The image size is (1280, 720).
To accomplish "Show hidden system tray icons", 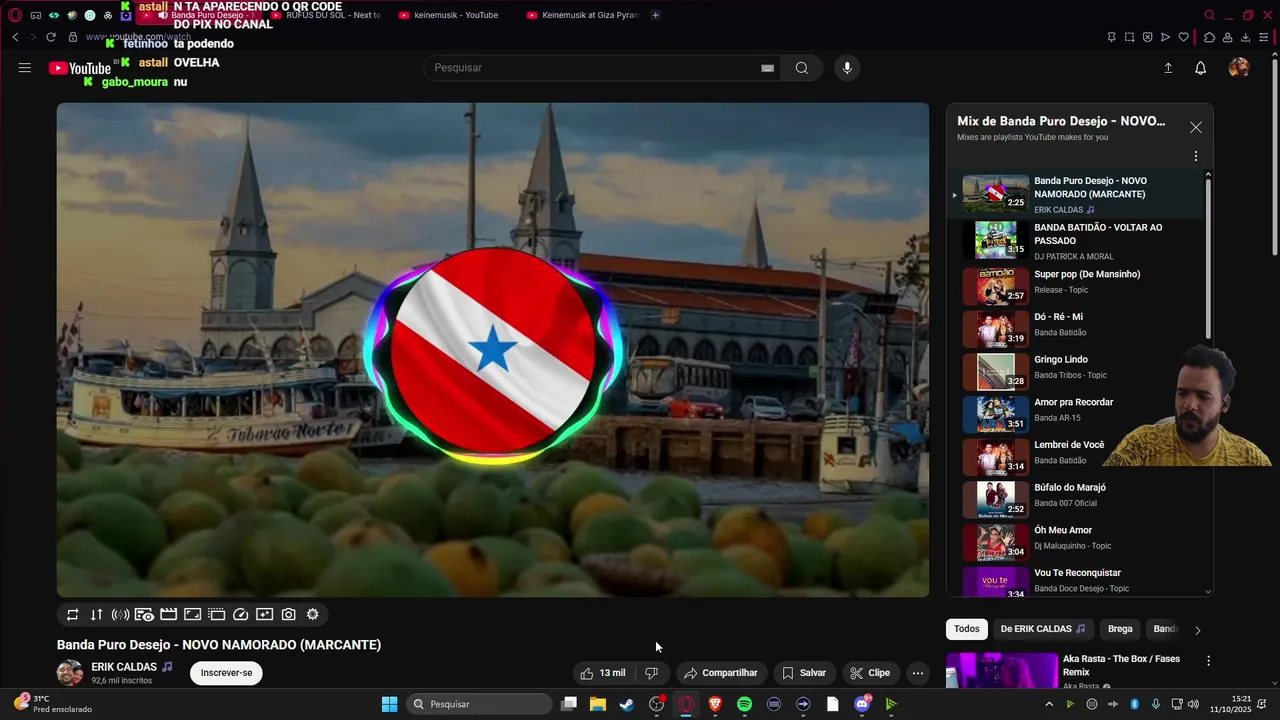I will click(1048, 704).
